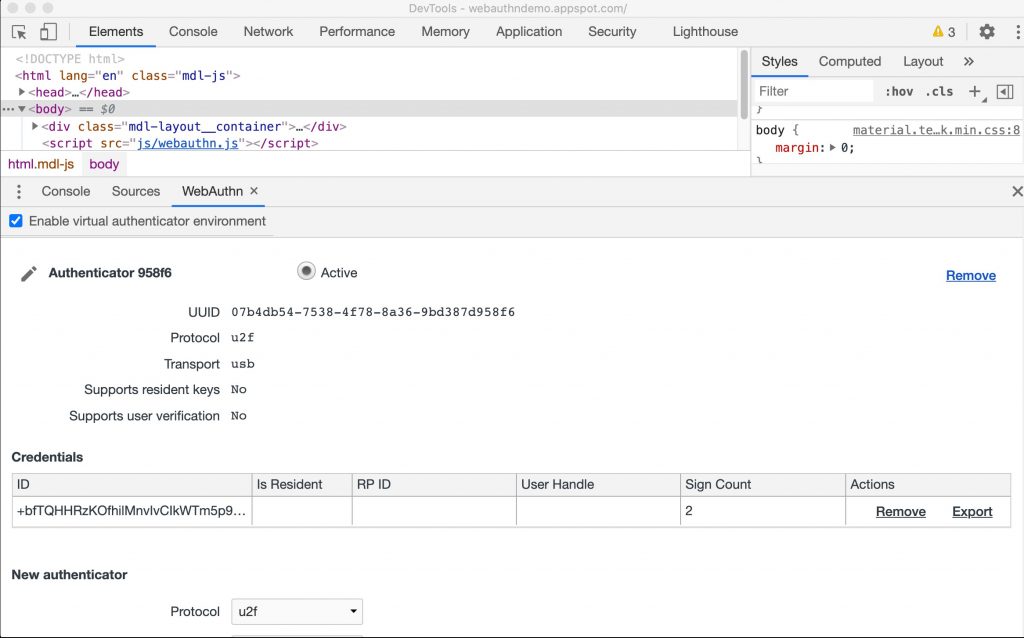Click the User Handle column header
The height and width of the screenshot is (638, 1024).
pyautogui.click(x=598, y=485)
